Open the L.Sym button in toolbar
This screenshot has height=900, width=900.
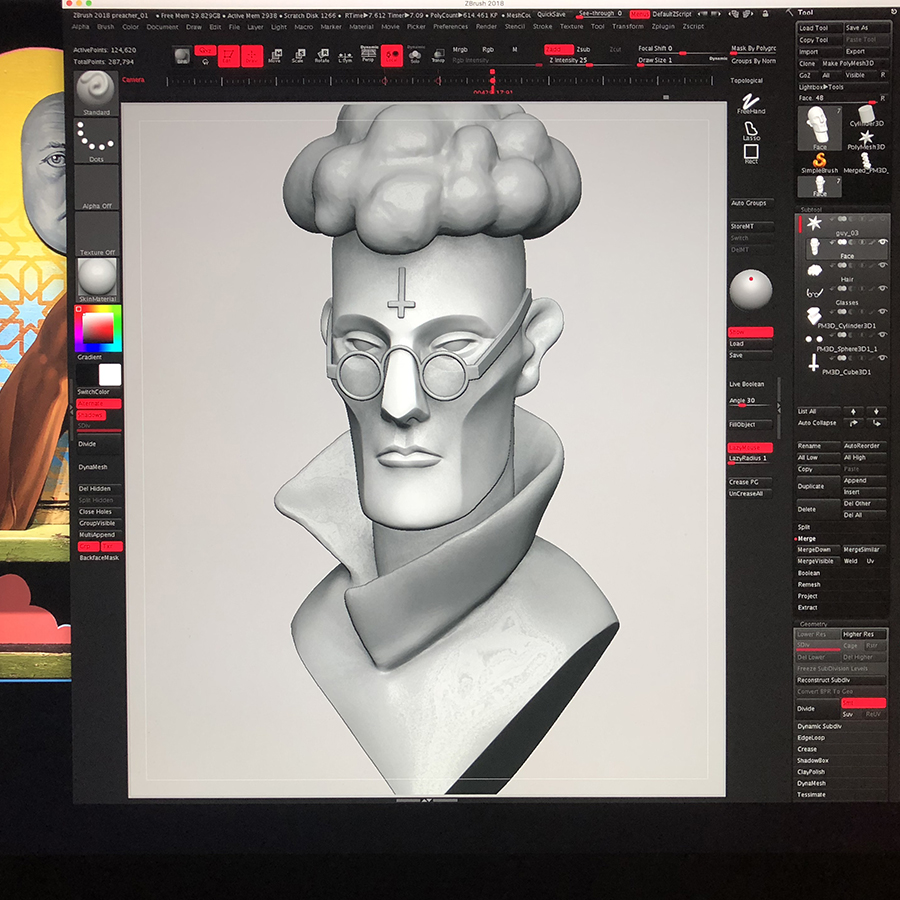click(x=345, y=56)
